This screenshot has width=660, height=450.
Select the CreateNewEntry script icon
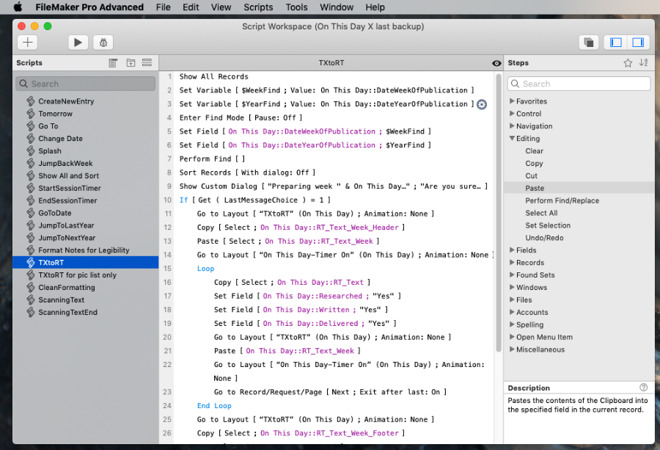click(30, 101)
